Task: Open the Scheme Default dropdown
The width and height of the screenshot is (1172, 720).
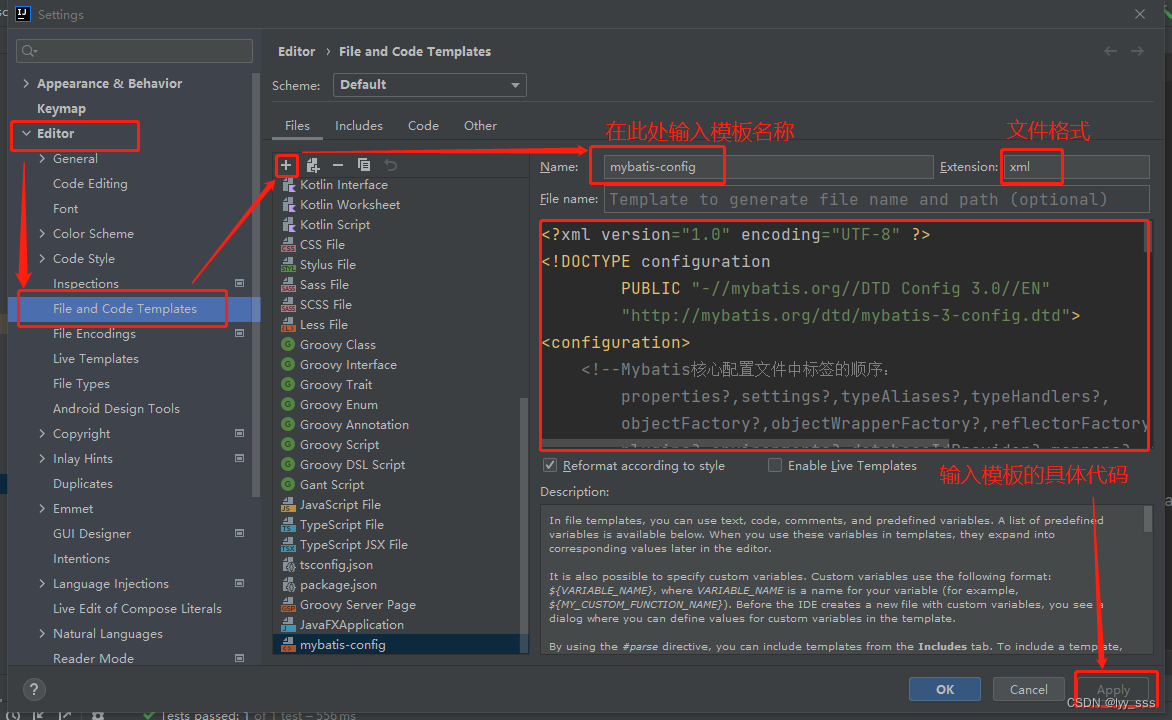Action: click(430, 85)
